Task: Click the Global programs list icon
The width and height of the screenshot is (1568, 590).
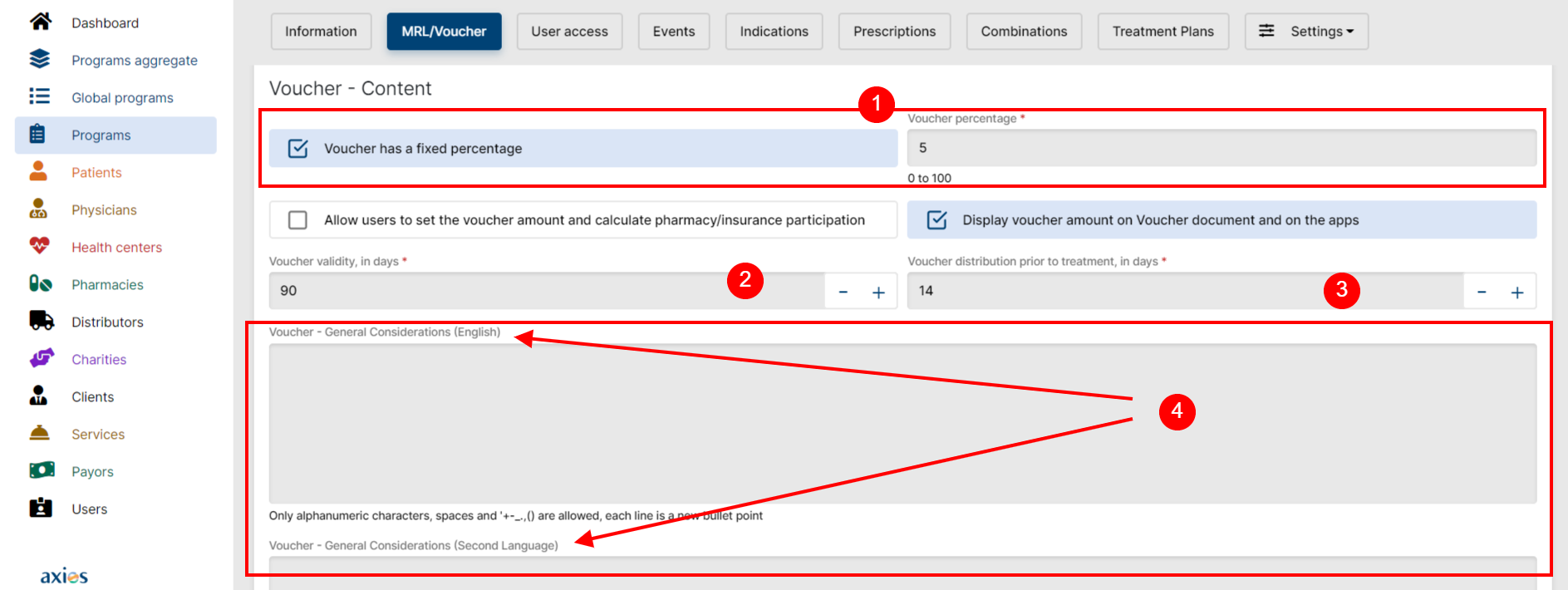Action: 40,97
